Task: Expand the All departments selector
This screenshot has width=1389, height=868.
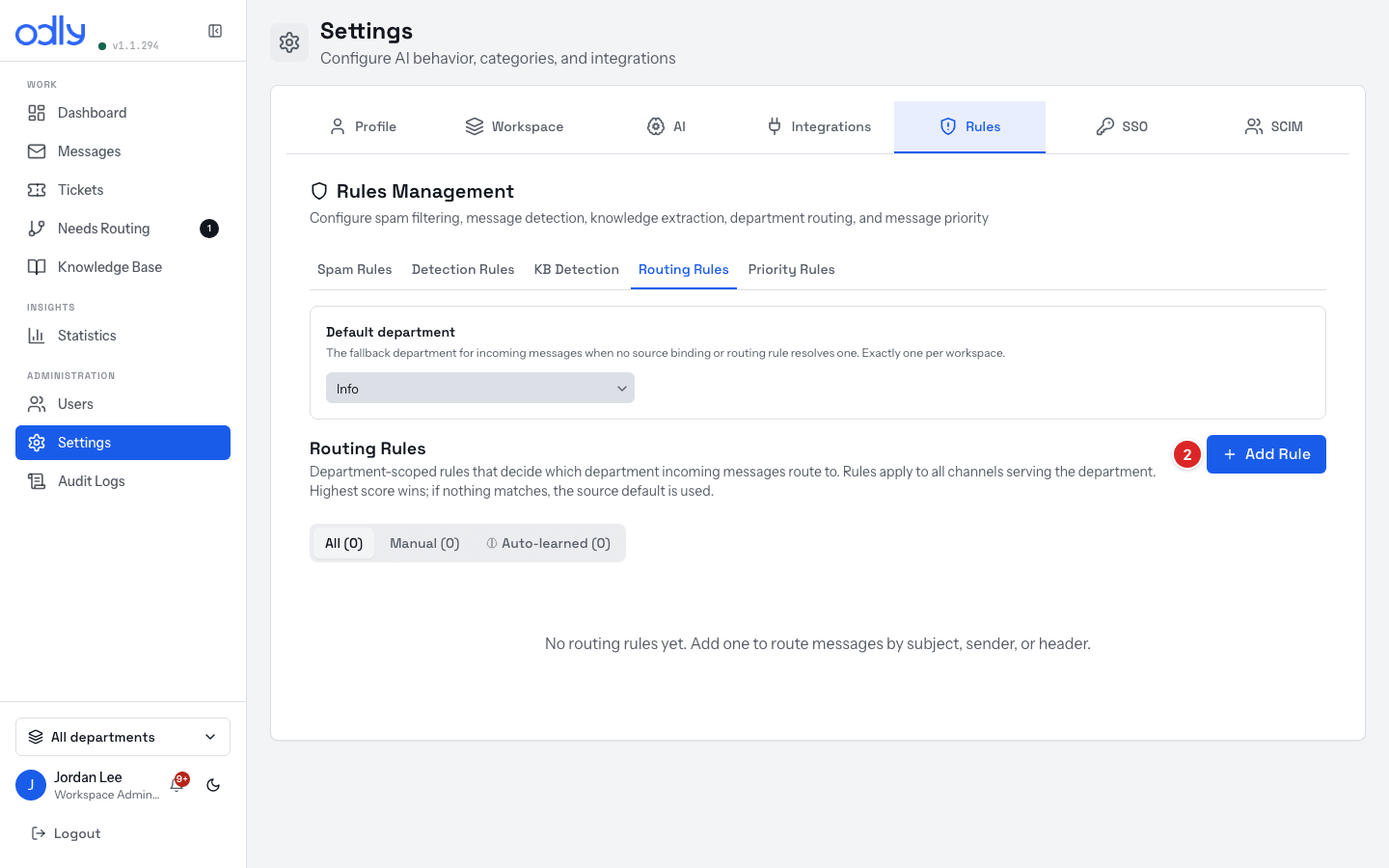Action: (123, 737)
